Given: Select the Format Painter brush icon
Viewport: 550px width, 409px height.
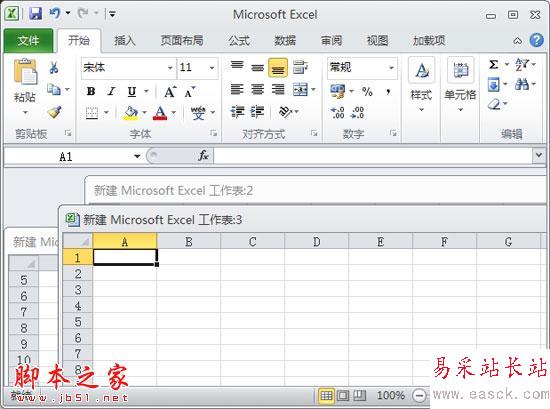Looking at the screenshot, I should pyautogui.click(x=54, y=112).
